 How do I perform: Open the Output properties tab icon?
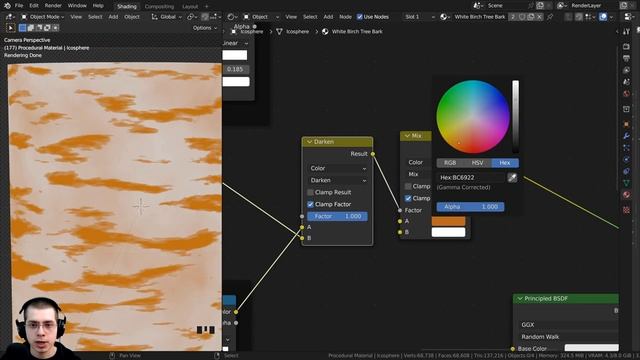[627, 58]
